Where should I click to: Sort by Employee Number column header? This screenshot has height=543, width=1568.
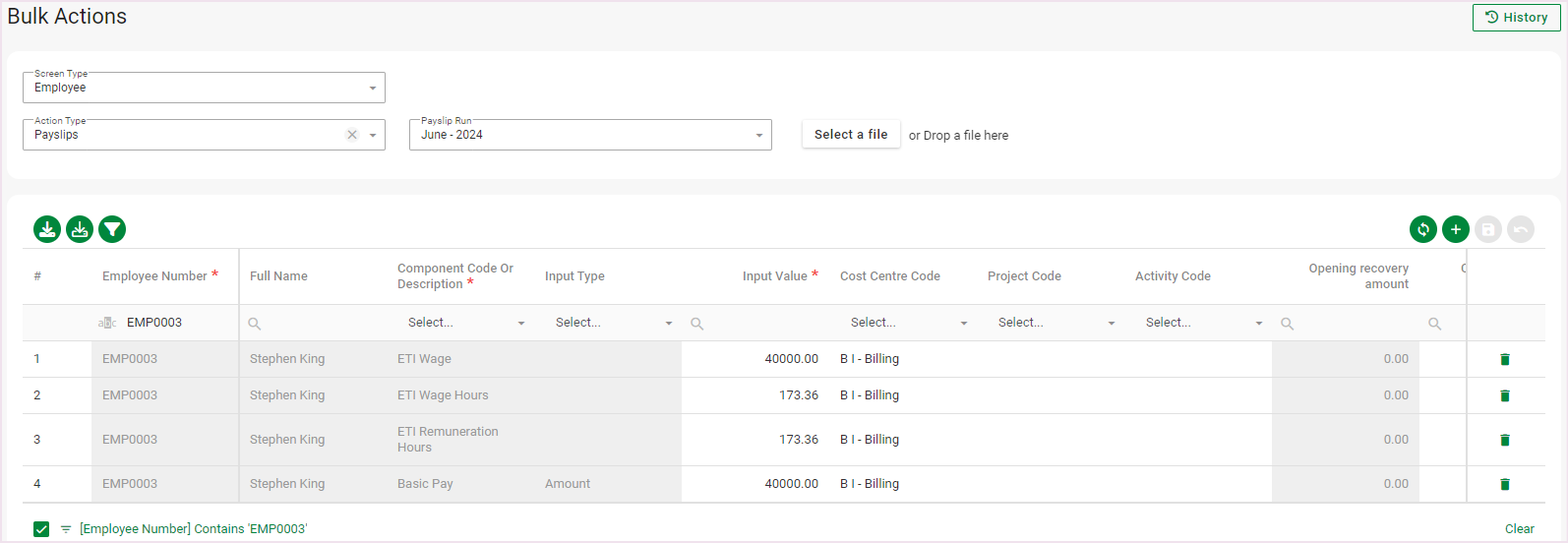point(154,276)
